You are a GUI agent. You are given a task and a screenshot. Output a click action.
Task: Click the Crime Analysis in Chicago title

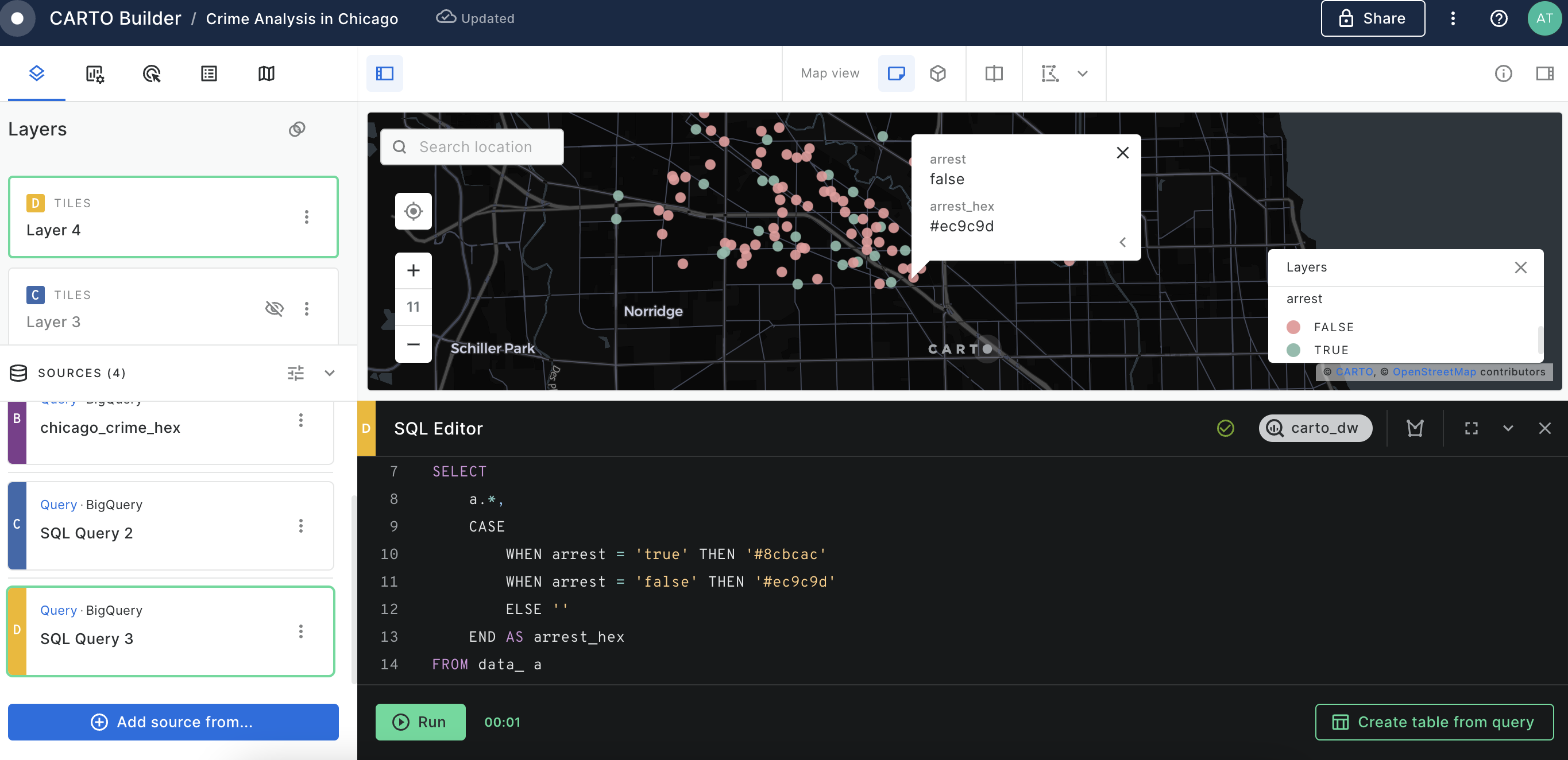(302, 19)
